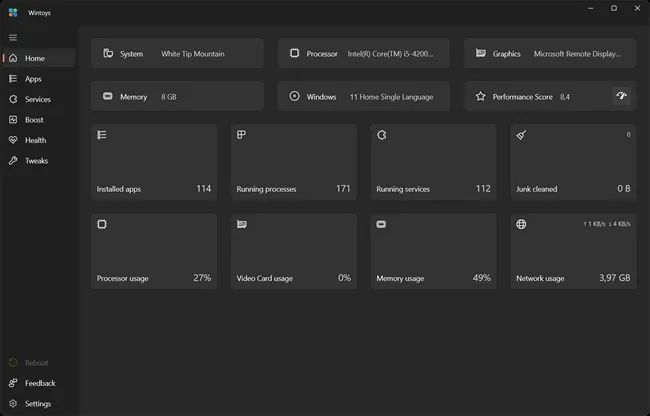Open the Services page
Viewport: 650px width, 416px height.
[39, 99]
